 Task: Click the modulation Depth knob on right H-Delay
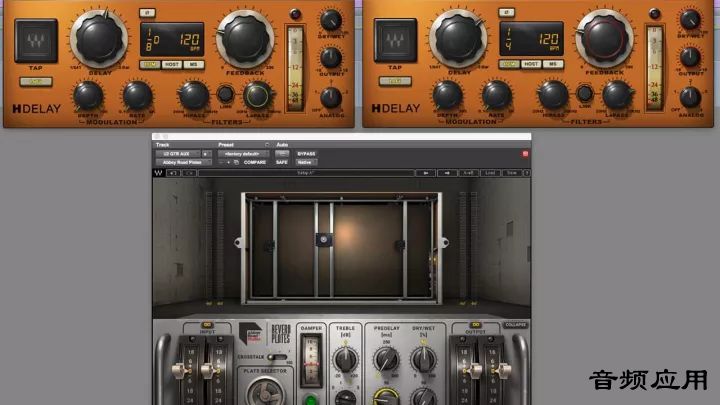point(447,96)
